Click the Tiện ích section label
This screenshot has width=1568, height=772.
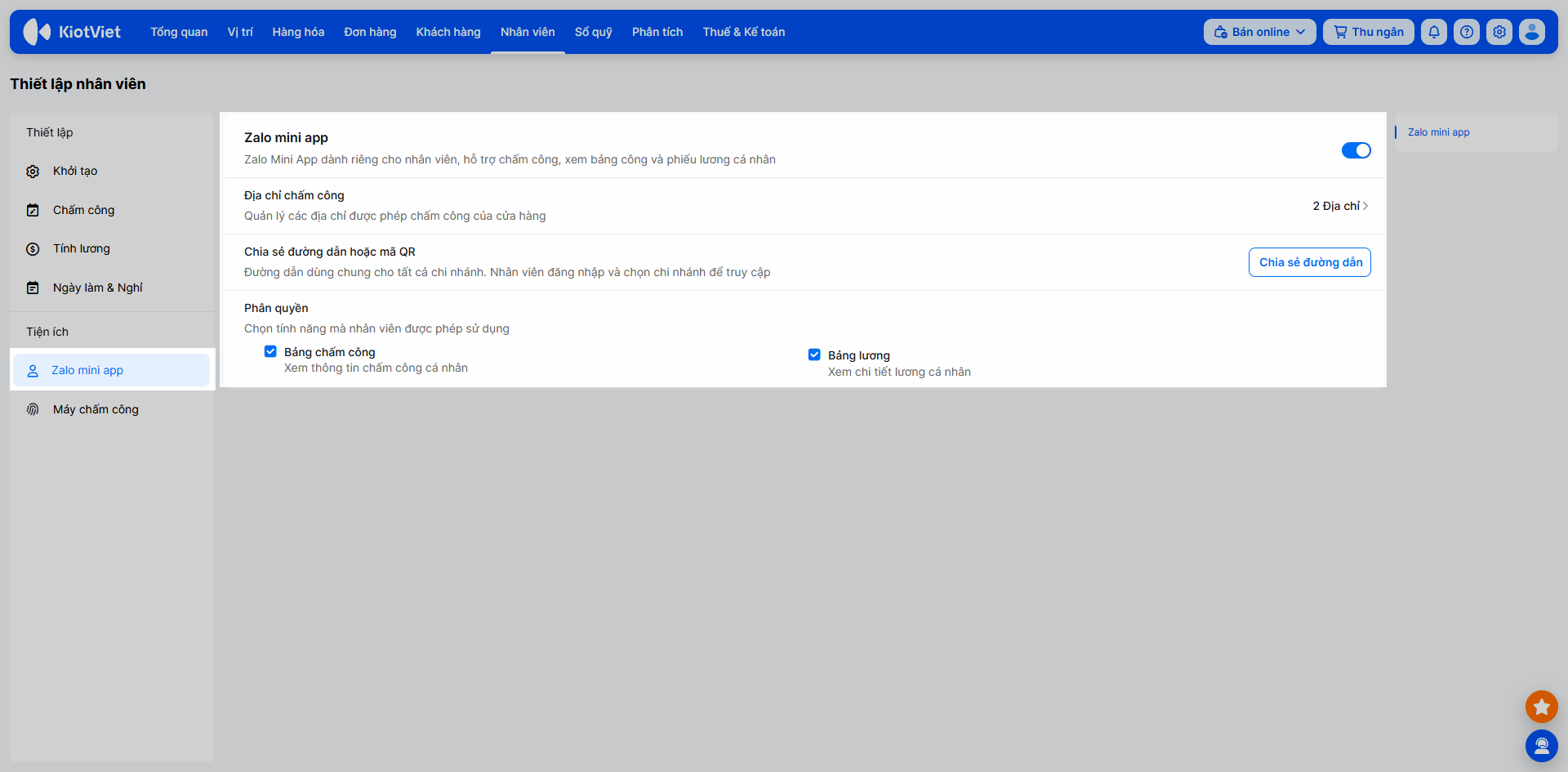pyautogui.click(x=47, y=332)
